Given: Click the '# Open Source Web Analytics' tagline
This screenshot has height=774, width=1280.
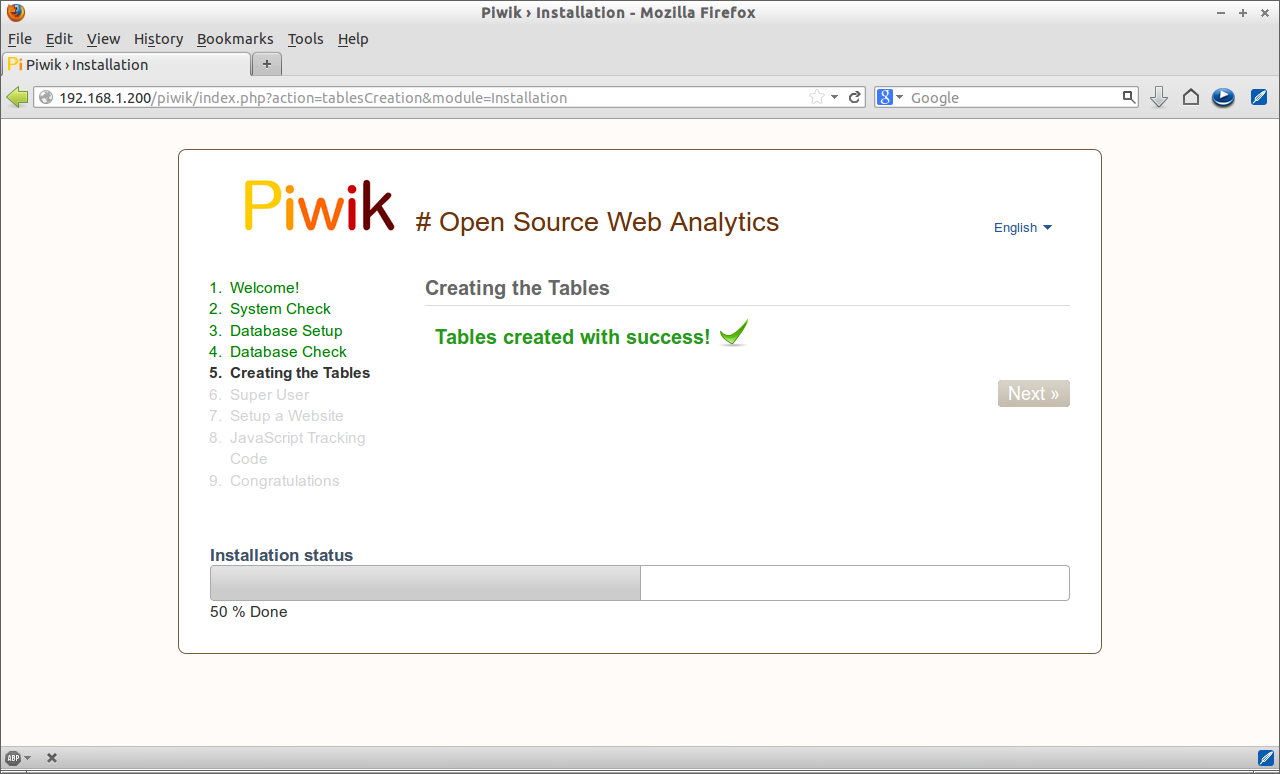Looking at the screenshot, I should click(x=597, y=222).
